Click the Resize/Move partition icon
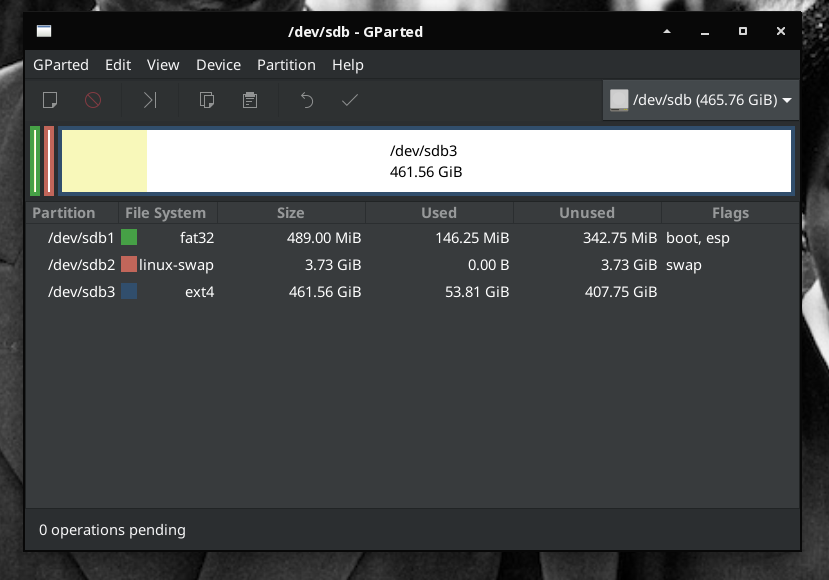This screenshot has height=580, width=829. tap(150, 100)
